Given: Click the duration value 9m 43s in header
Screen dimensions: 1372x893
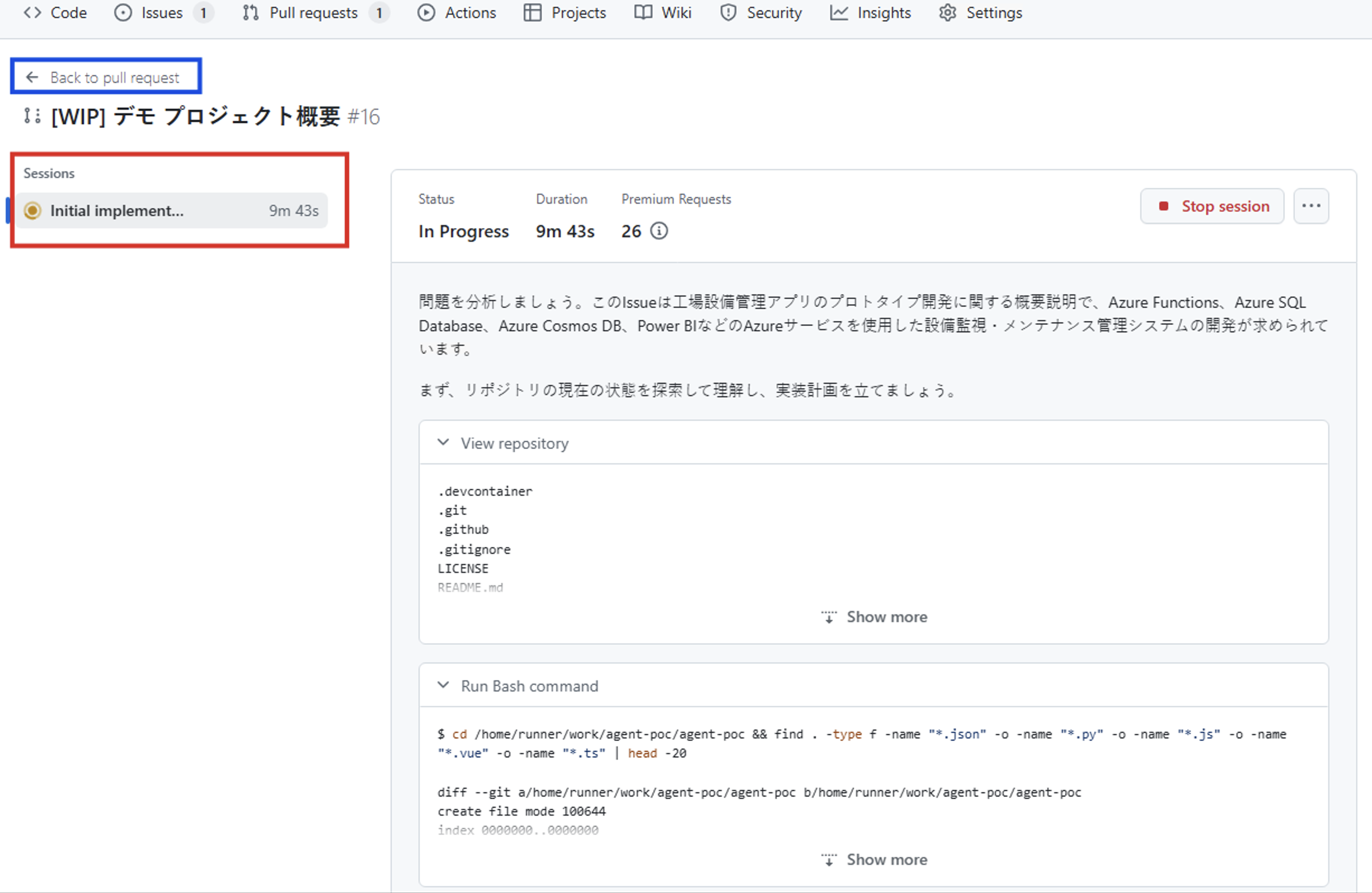Looking at the screenshot, I should 565,231.
